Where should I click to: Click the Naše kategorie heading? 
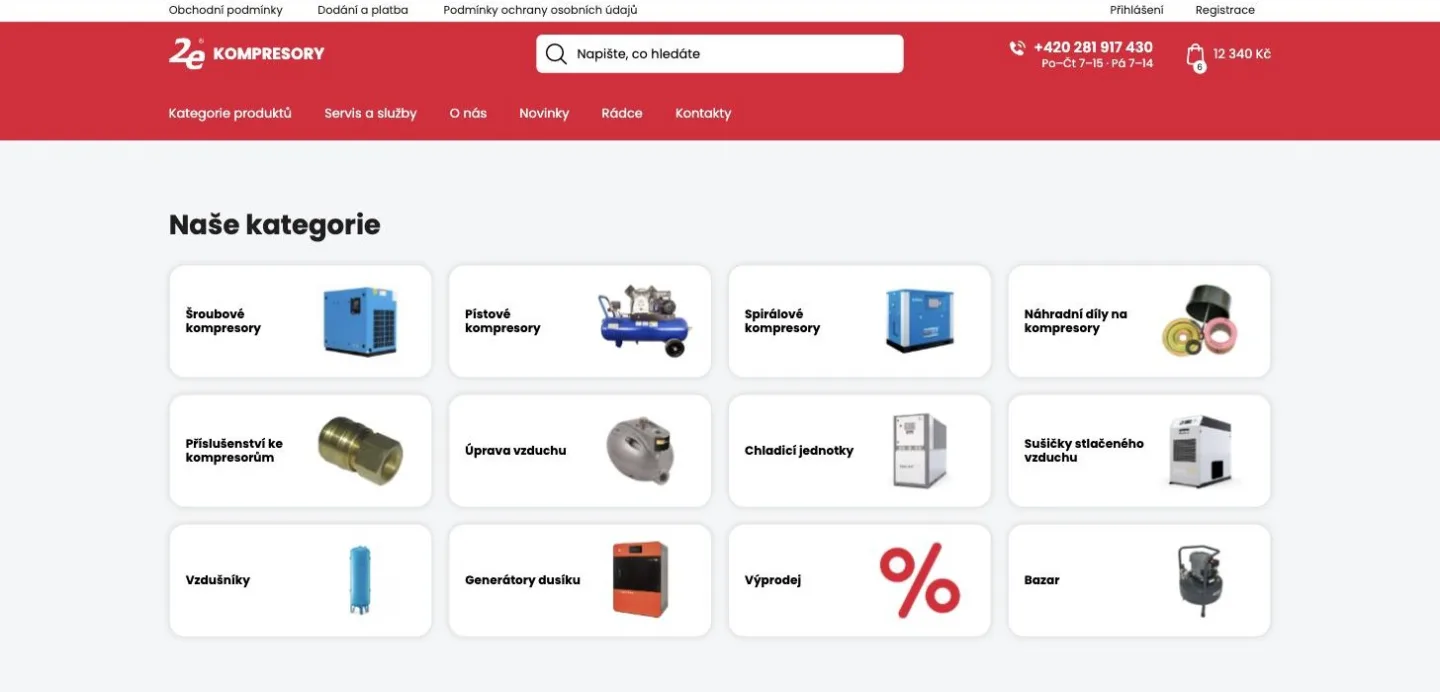(x=275, y=224)
